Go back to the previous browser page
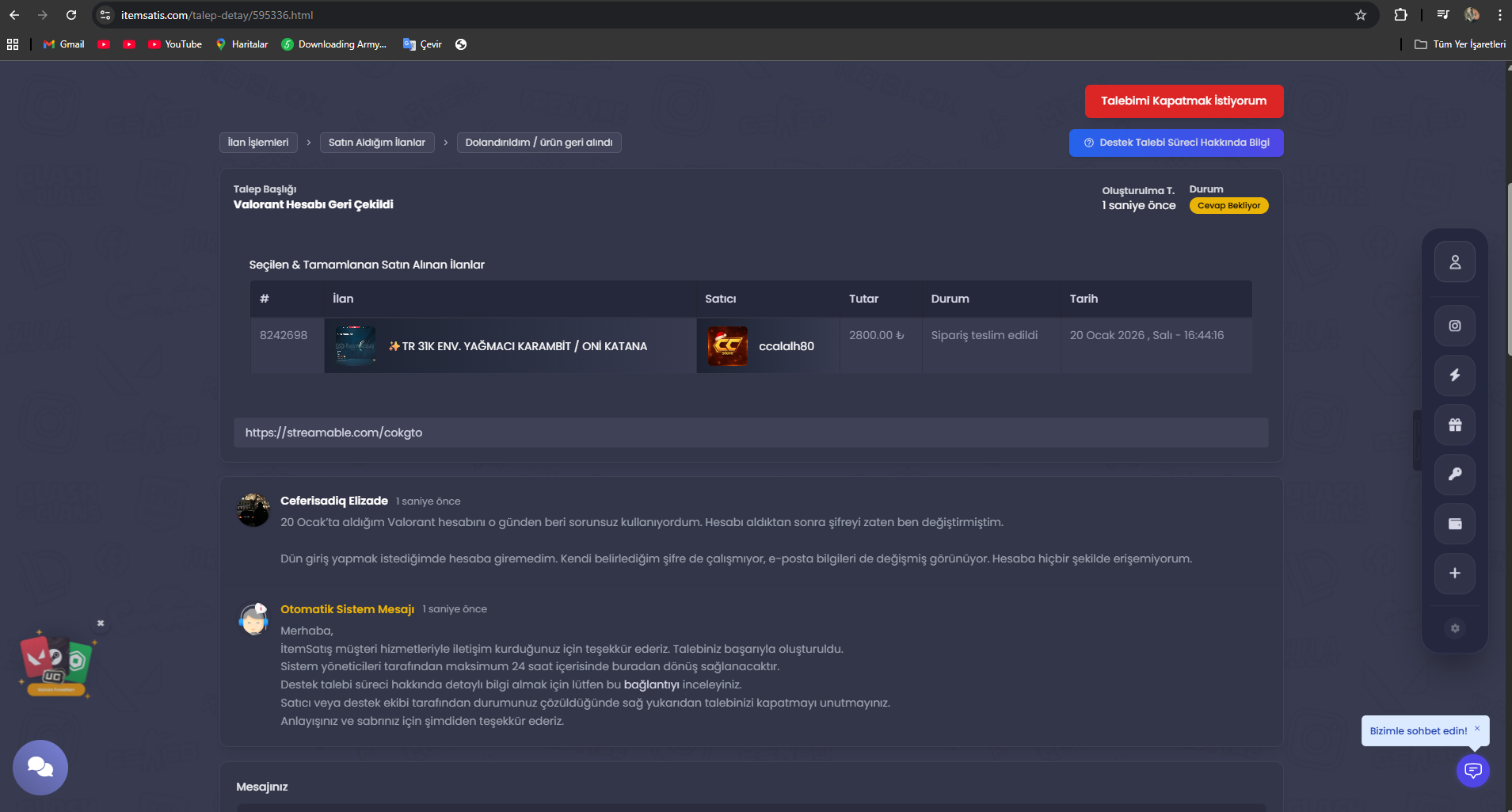 click(14, 15)
